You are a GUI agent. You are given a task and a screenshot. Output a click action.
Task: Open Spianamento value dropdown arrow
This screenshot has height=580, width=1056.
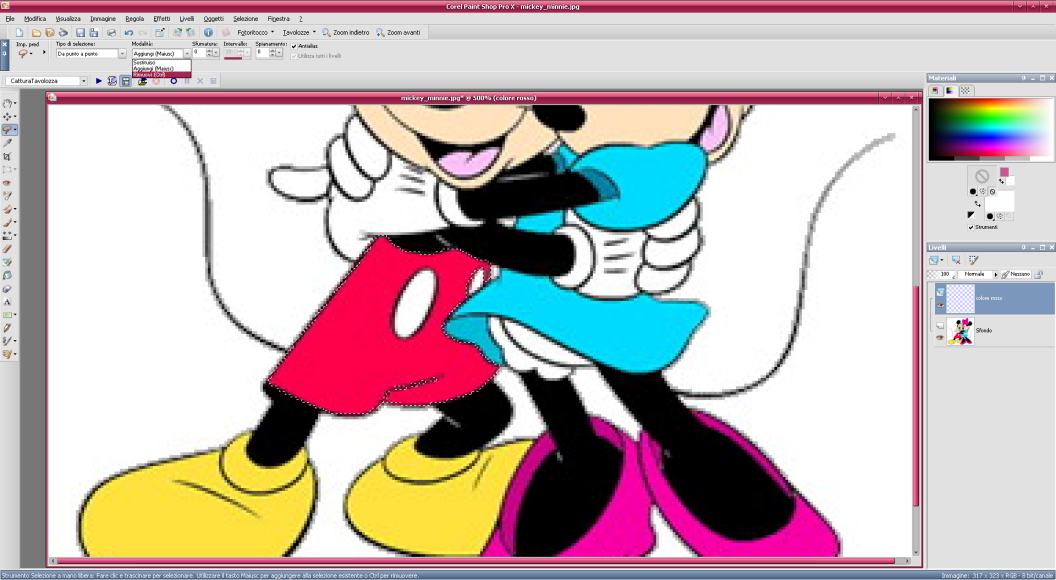279,53
